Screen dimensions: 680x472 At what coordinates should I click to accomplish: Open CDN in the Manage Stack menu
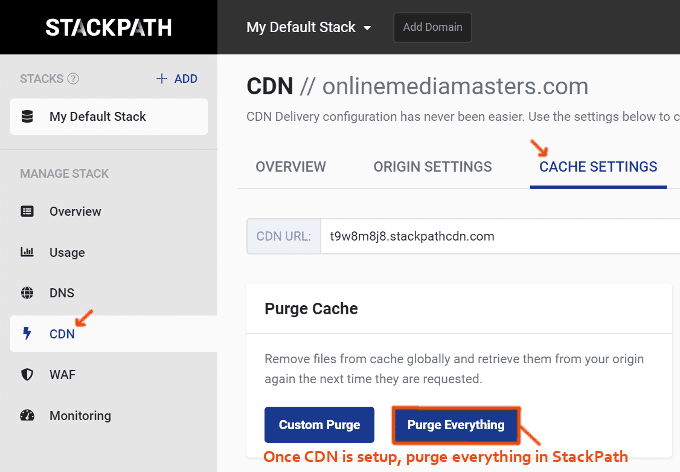114,333
